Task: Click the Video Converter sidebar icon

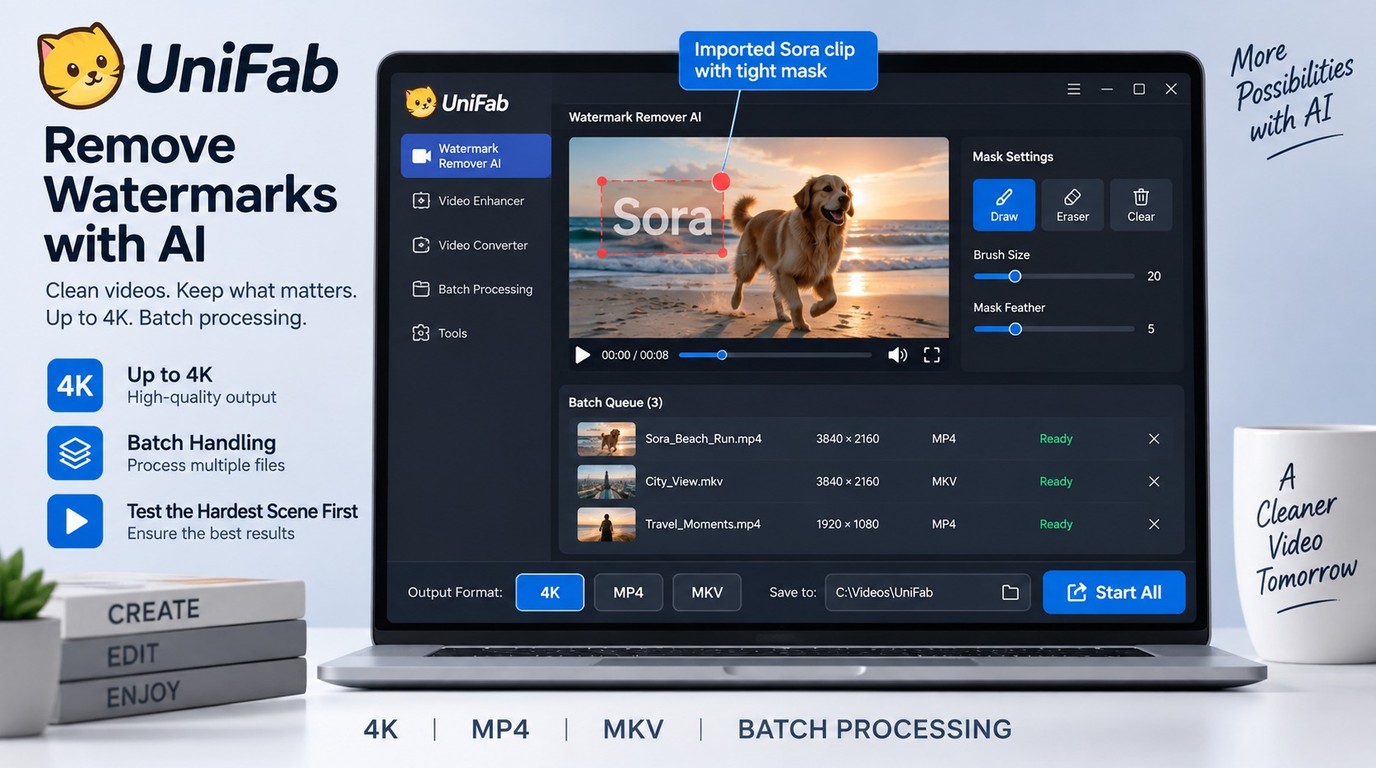Action: 421,245
